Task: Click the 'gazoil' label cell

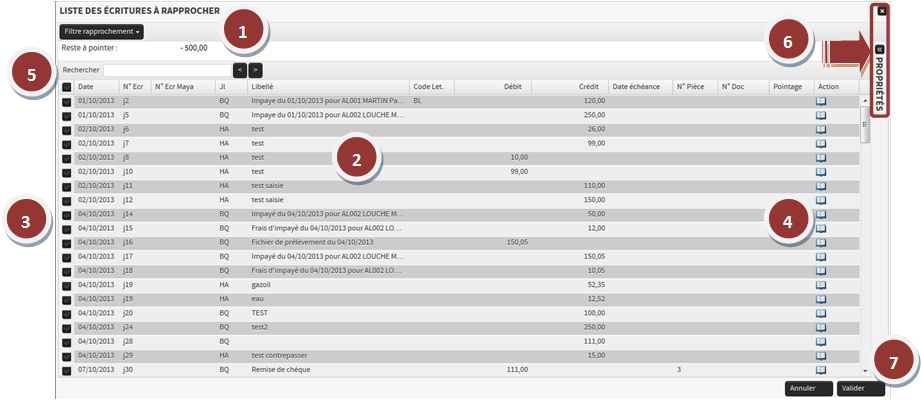Action: coord(261,285)
